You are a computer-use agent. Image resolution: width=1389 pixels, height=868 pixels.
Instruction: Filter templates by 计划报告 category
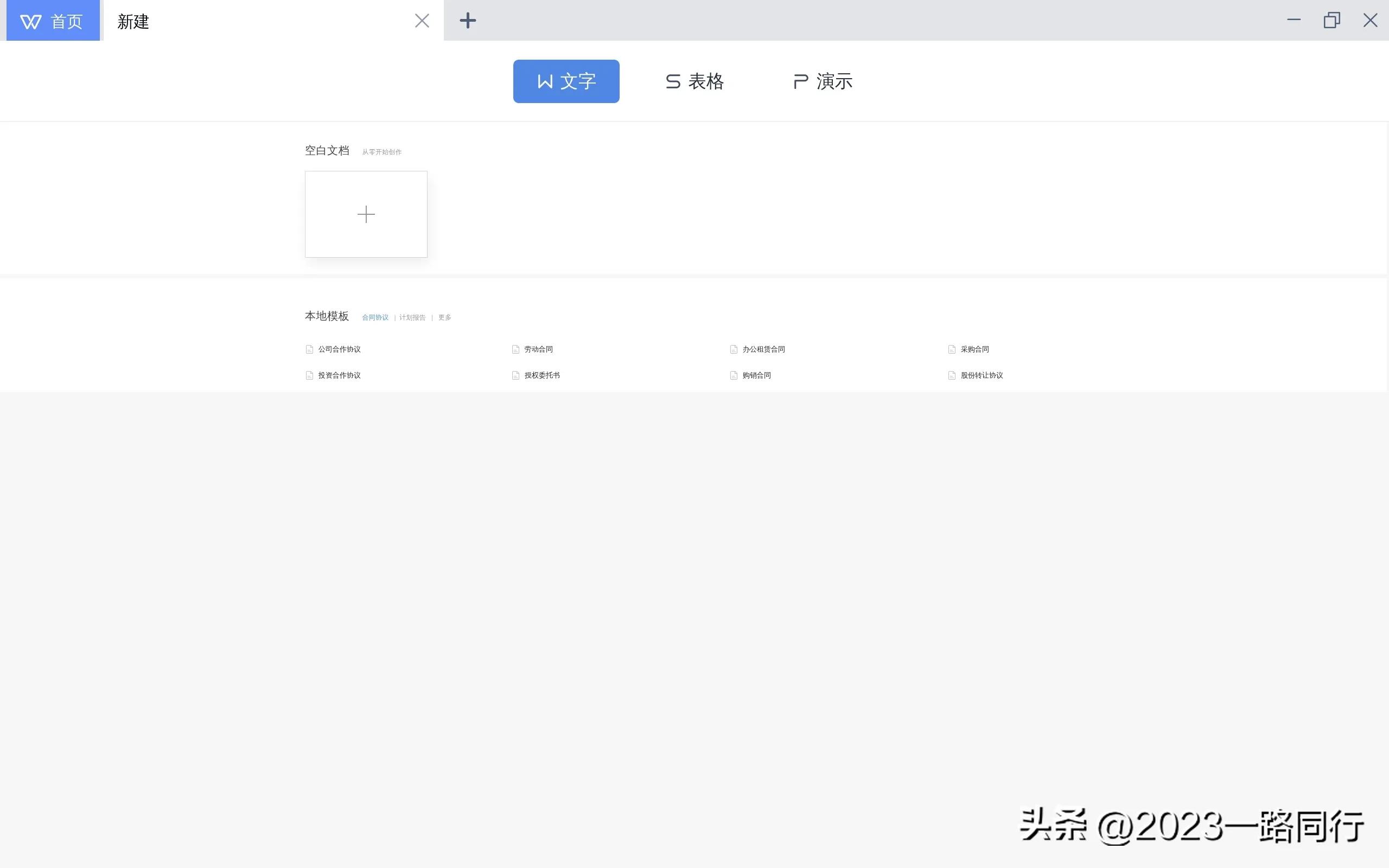pyautogui.click(x=412, y=317)
